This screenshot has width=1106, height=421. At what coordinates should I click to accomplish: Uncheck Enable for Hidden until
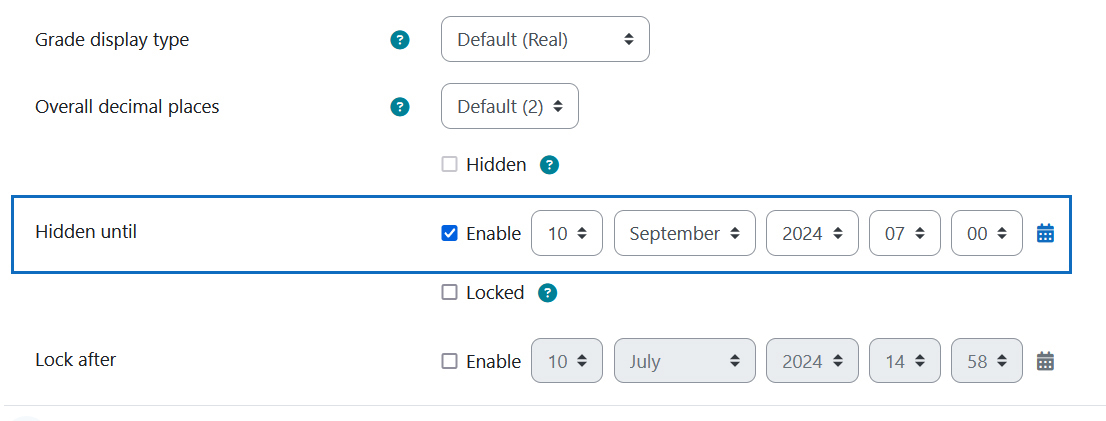coord(450,234)
